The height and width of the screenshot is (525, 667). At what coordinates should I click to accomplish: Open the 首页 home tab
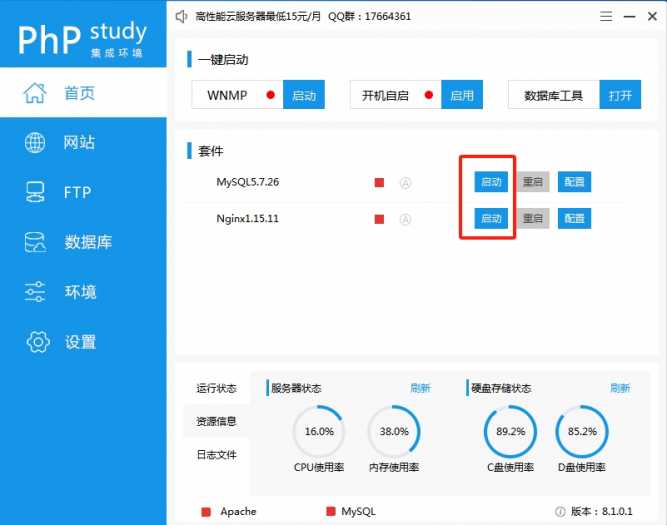(x=83, y=93)
